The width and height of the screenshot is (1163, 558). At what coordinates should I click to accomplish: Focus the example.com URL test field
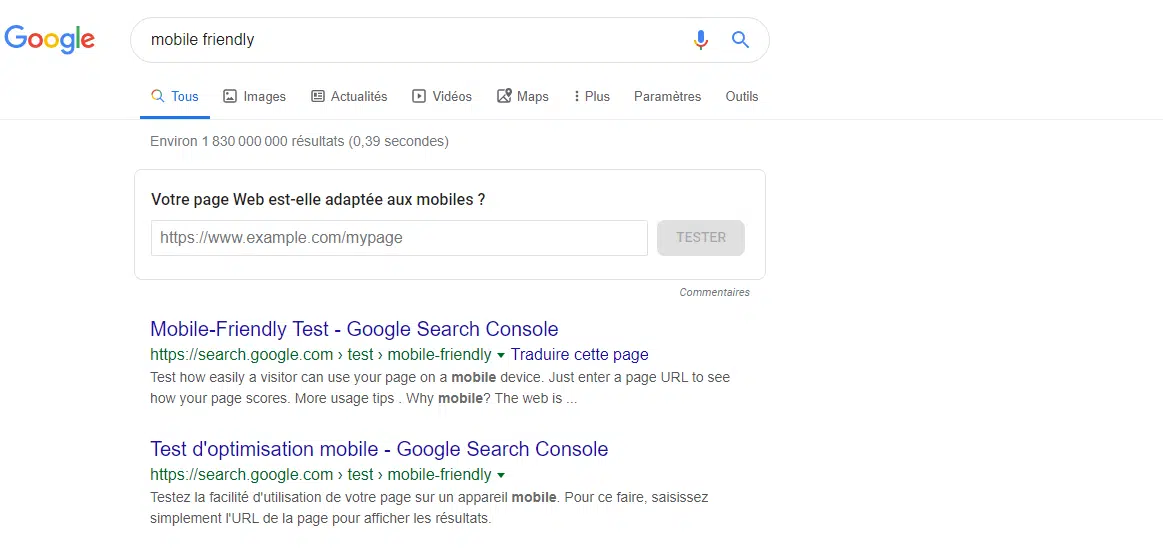[x=399, y=238]
